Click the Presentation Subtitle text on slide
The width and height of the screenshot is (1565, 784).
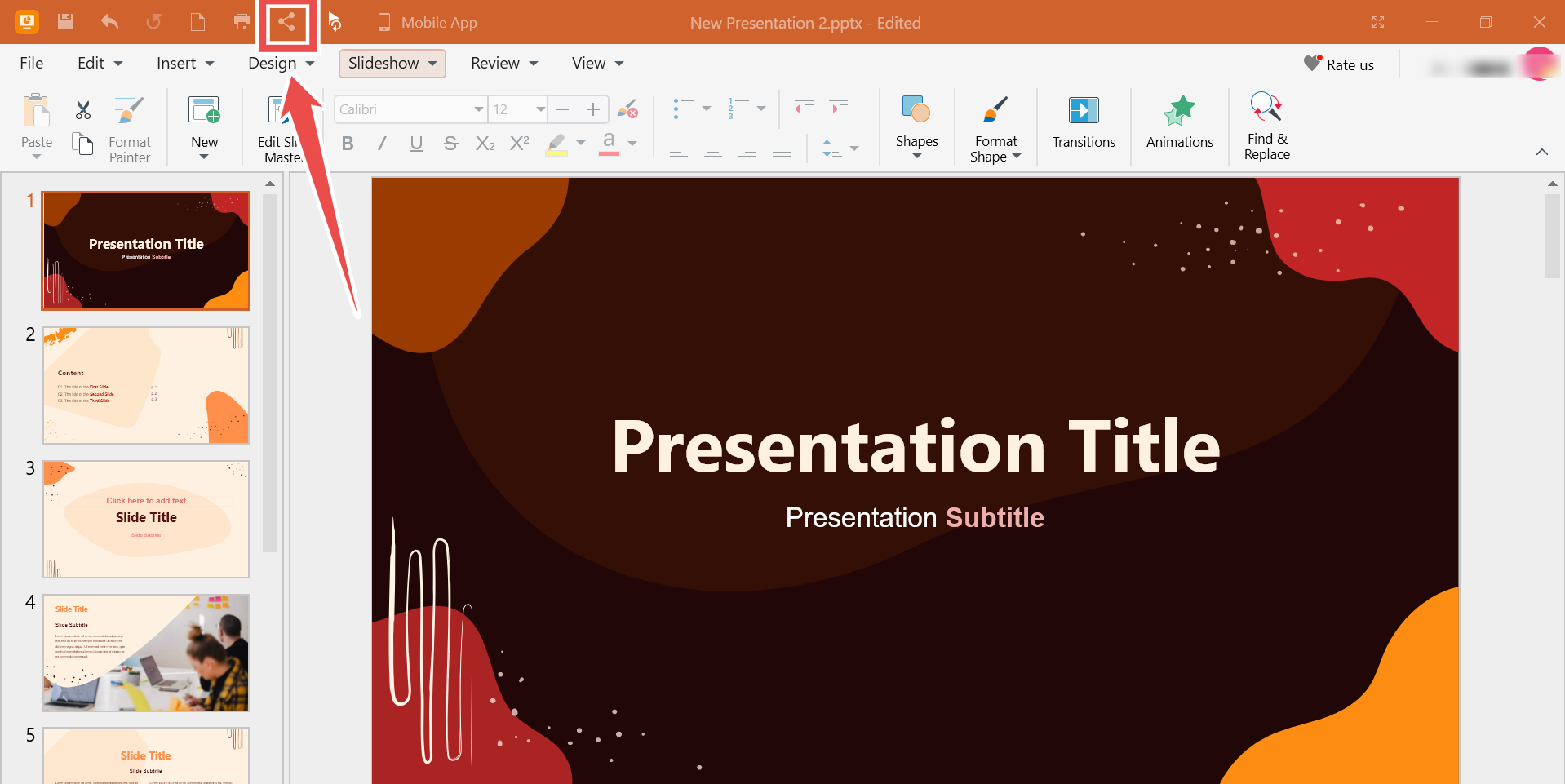(915, 517)
